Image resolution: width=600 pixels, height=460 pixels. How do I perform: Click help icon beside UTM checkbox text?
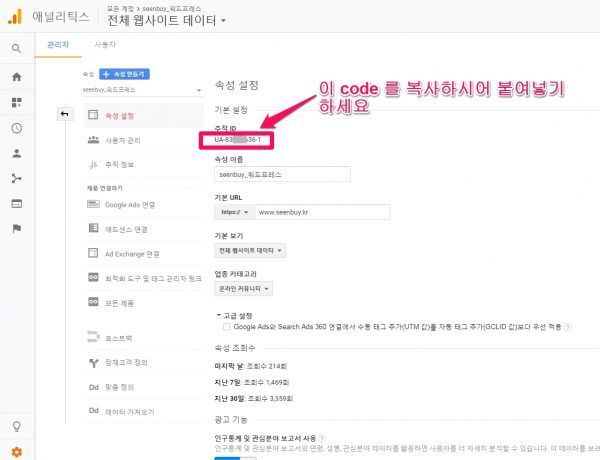[568, 327]
